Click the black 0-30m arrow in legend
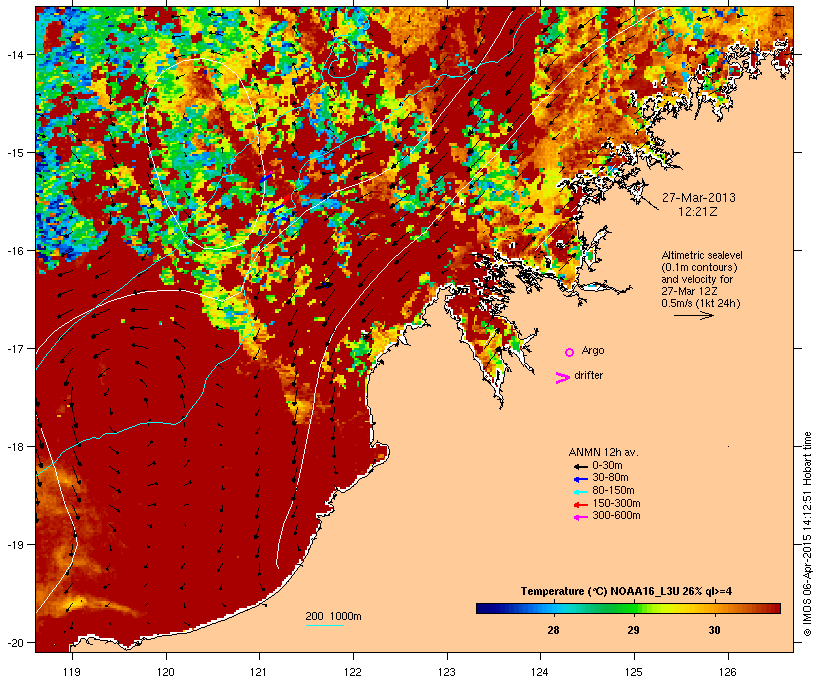This screenshot has height=680, width=820. 580,466
